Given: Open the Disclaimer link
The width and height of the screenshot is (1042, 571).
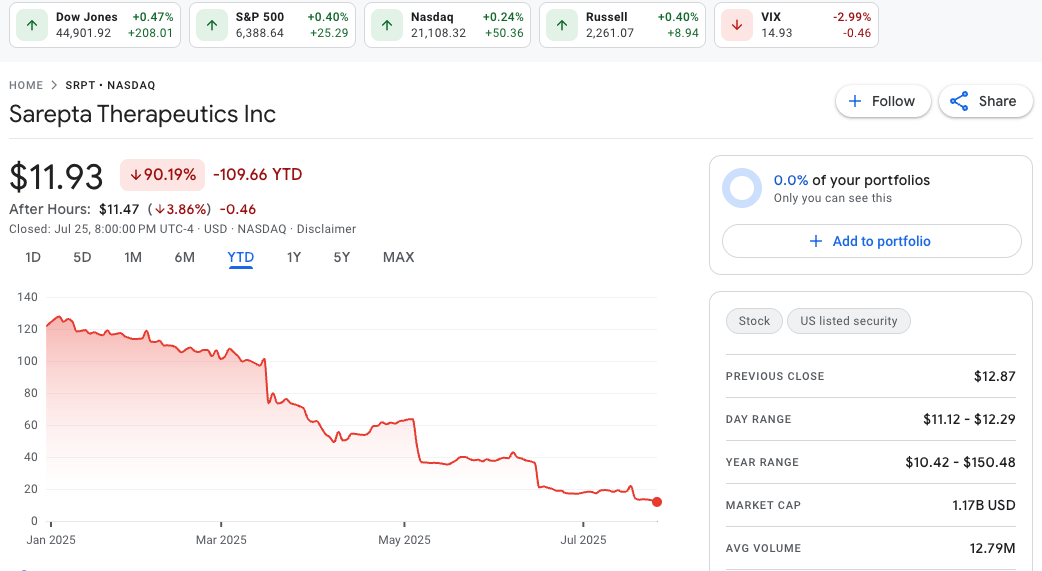Looking at the screenshot, I should click(x=326, y=229).
